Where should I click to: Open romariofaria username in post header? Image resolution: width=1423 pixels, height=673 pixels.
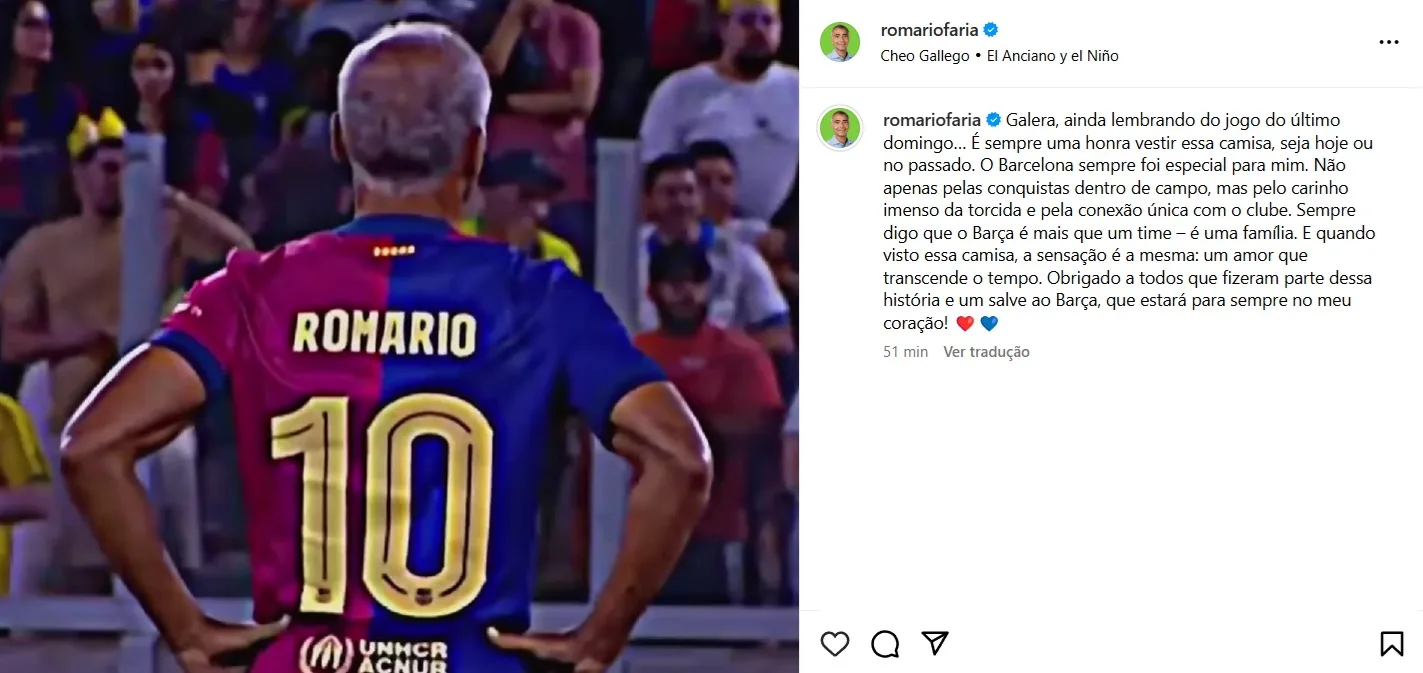(929, 30)
